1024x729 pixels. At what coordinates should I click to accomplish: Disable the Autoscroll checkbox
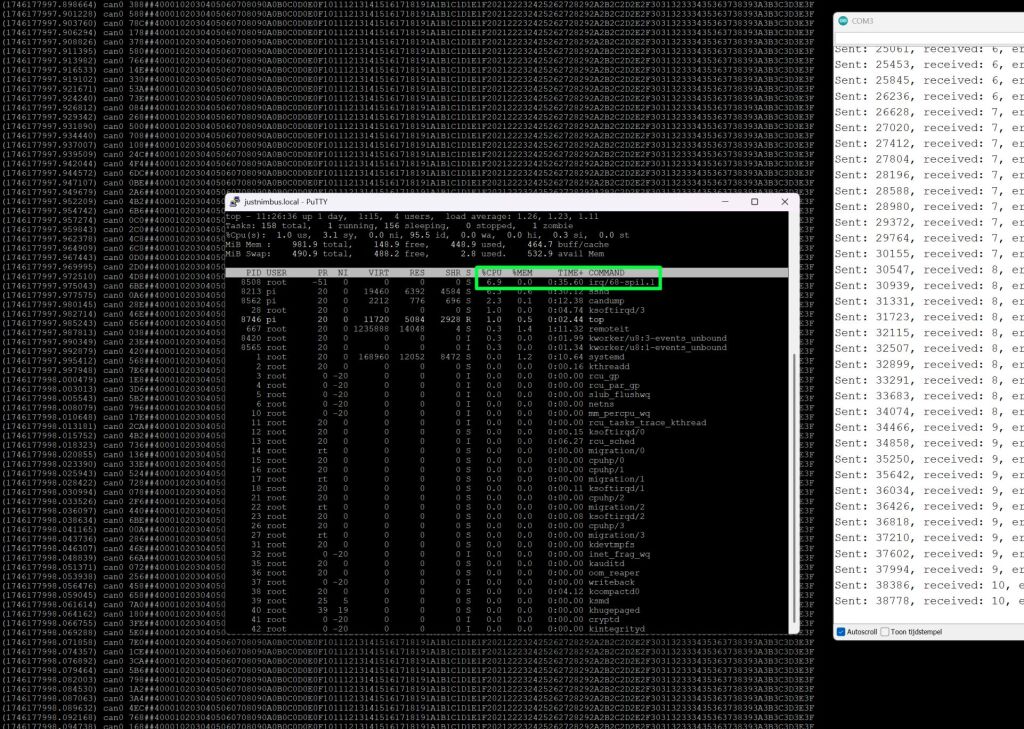tap(840, 632)
